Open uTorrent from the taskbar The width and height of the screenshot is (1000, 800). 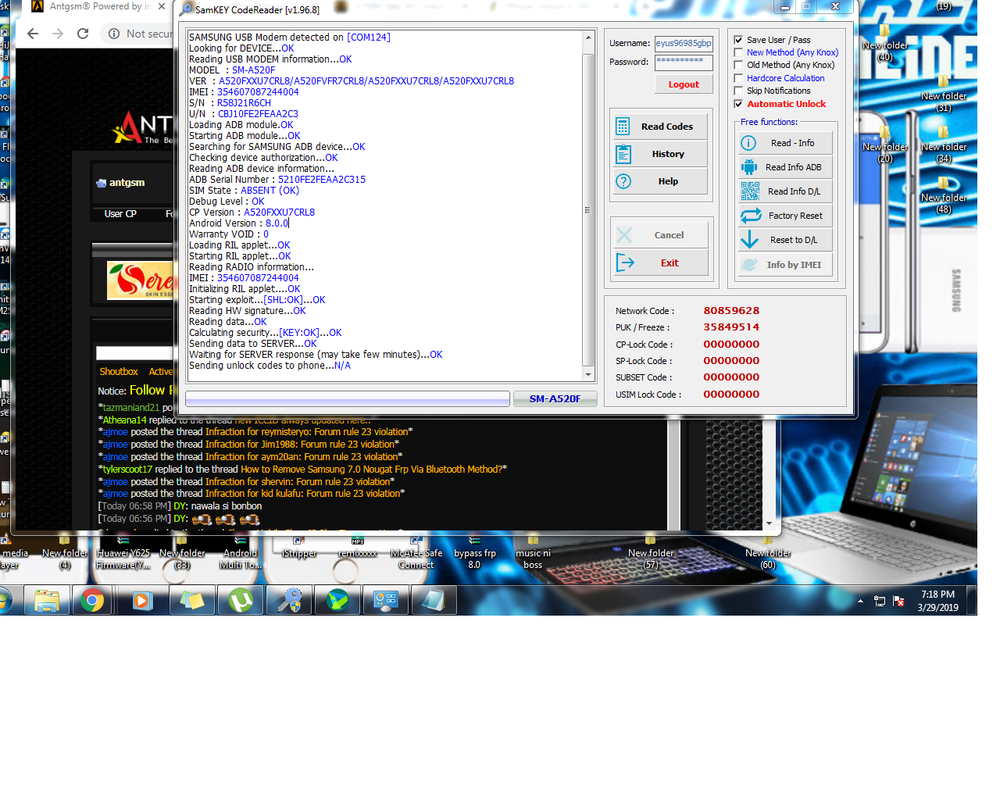[240, 601]
